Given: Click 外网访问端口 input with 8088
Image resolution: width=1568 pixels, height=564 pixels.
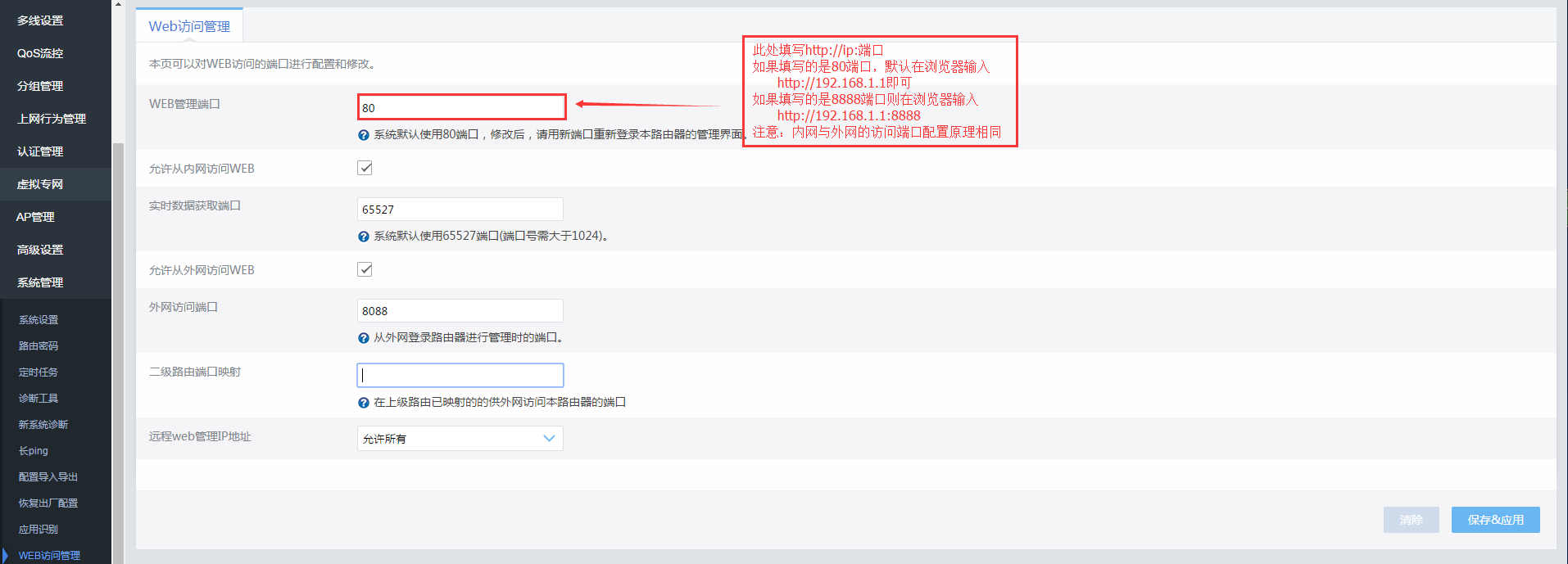Looking at the screenshot, I should pyautogui.click(x=460, y=311).
